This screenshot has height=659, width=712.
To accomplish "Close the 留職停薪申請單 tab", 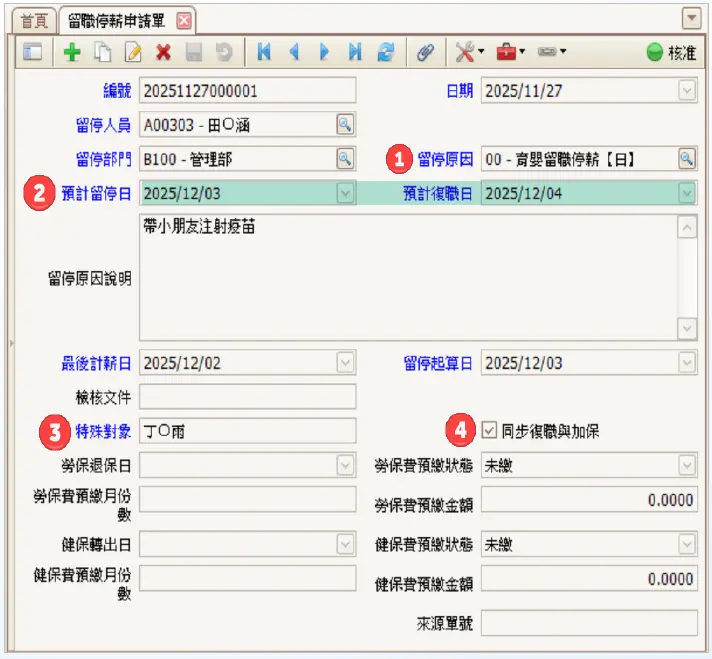I will point(183,20).
